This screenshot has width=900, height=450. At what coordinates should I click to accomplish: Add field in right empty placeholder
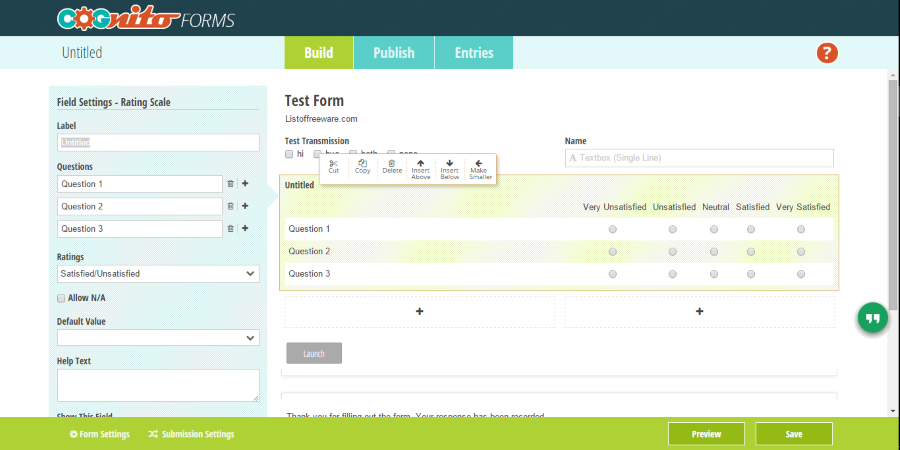700,312
